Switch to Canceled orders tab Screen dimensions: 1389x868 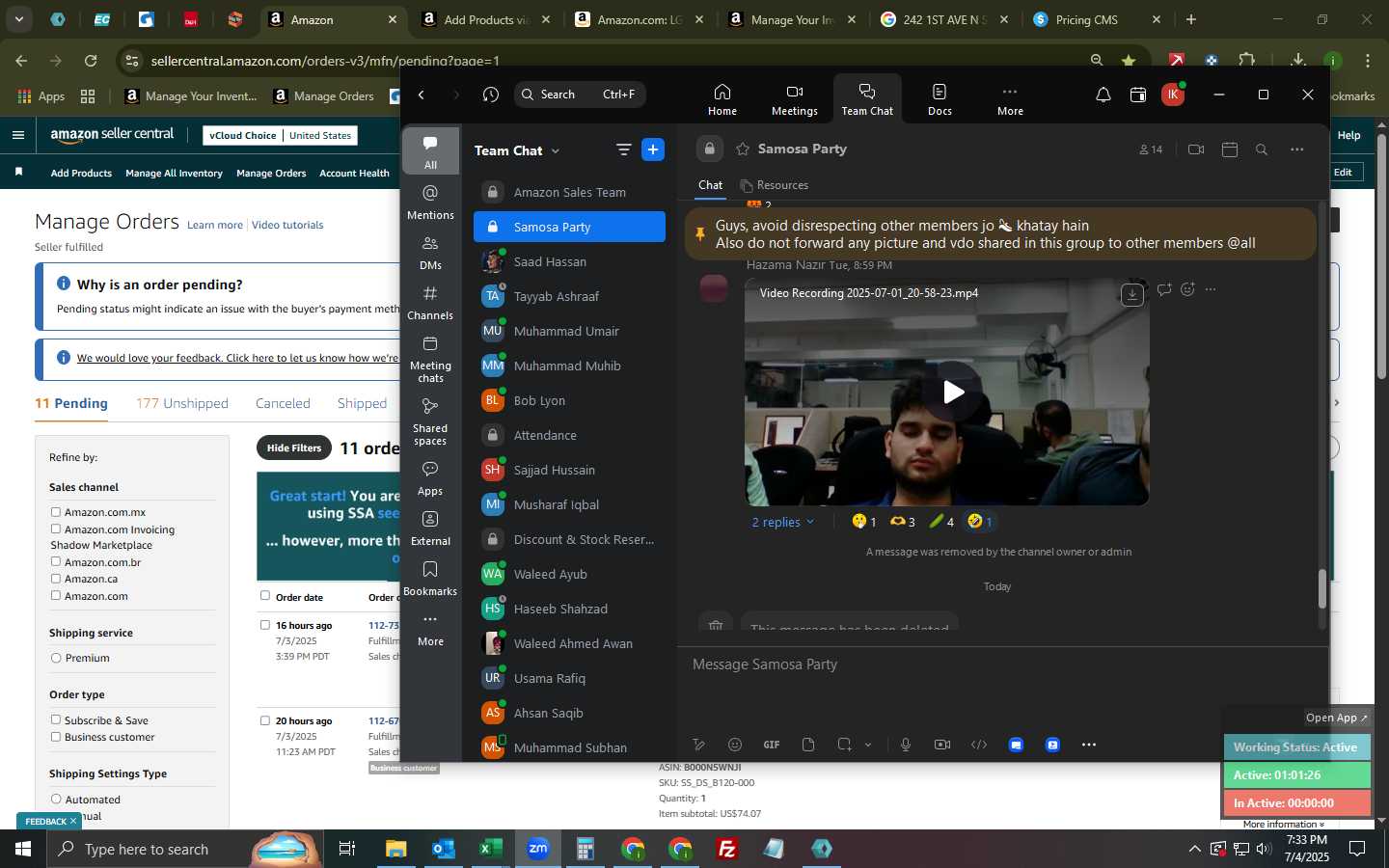point(283,403)
